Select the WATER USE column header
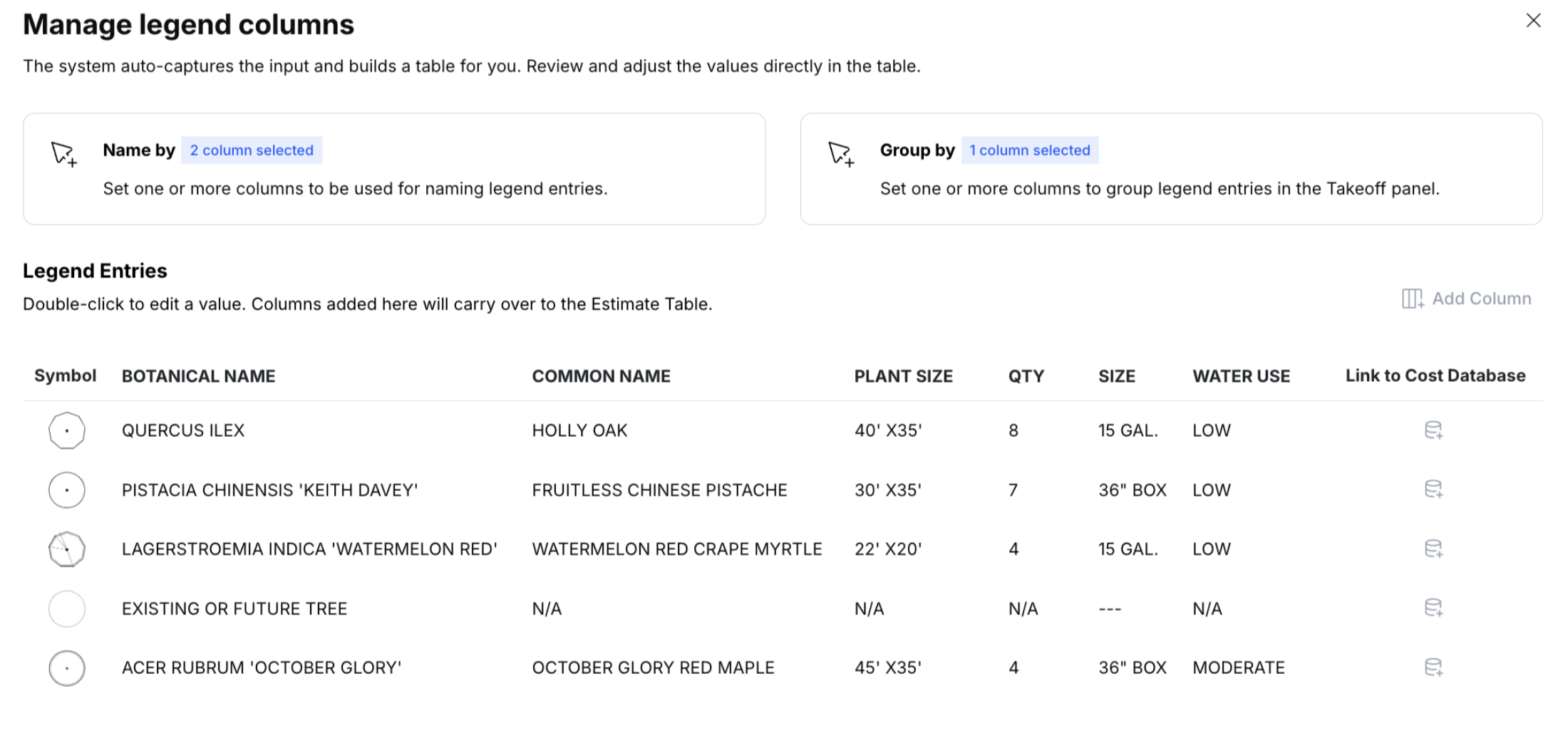This screenshot has height=748, width=1568. pyautogui.click(x=1241, y=376)
